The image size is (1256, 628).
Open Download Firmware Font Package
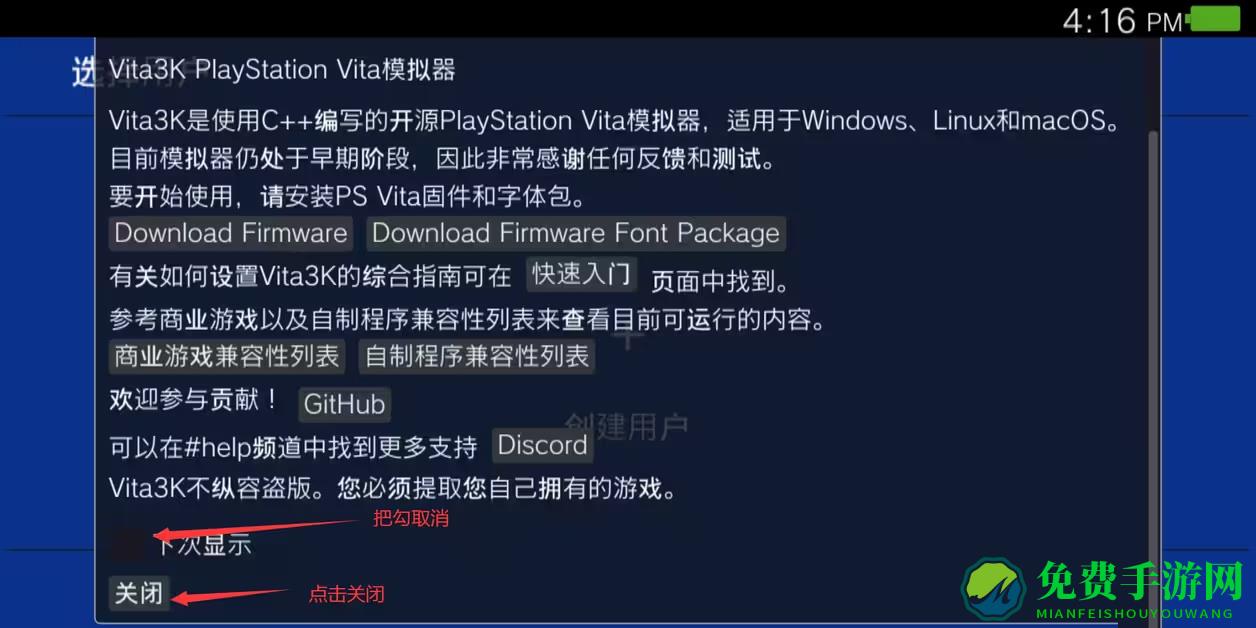[x=576, y=233]
